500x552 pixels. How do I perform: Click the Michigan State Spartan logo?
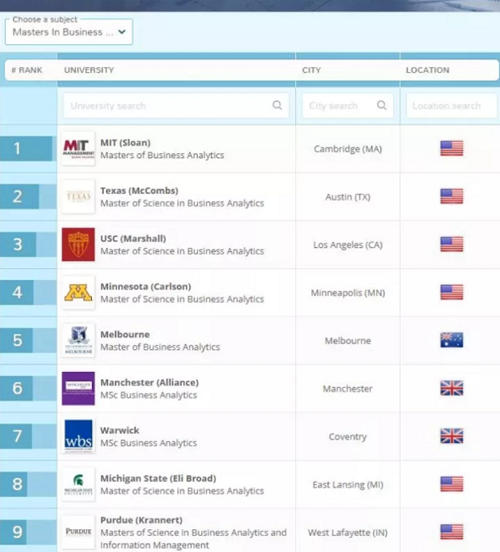(x=78, y=484)
